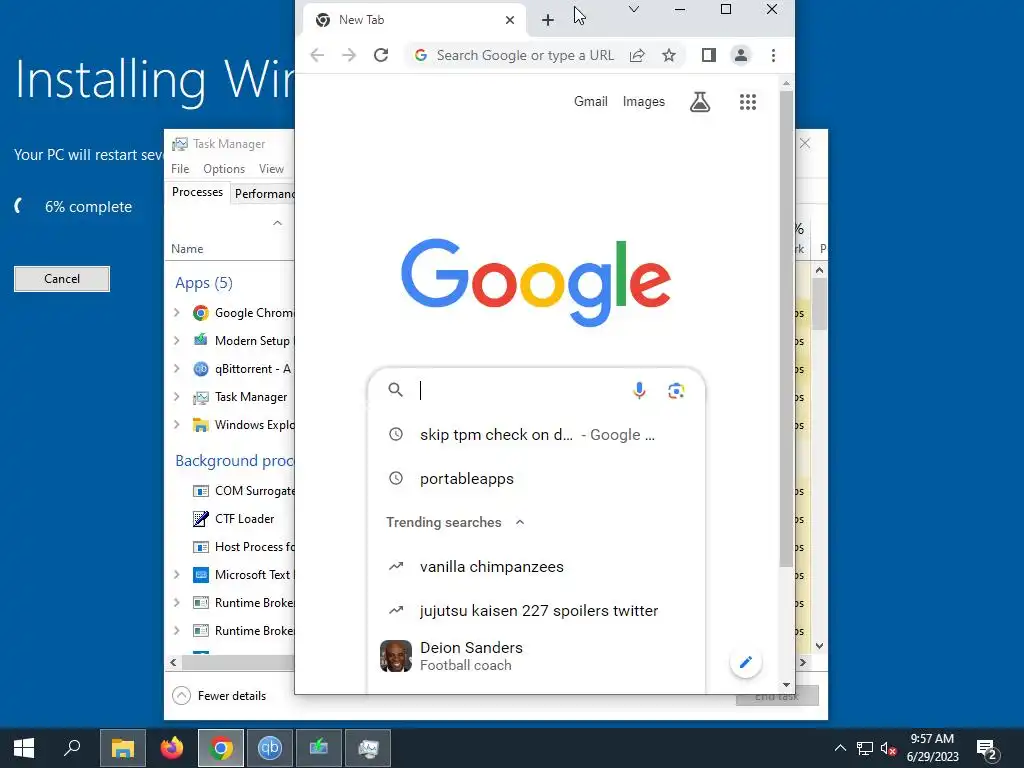Click Chrome's back navigation arrow
Image resolution: width=1024 pixels, height=768 pixels.
[x=317, y=56]
